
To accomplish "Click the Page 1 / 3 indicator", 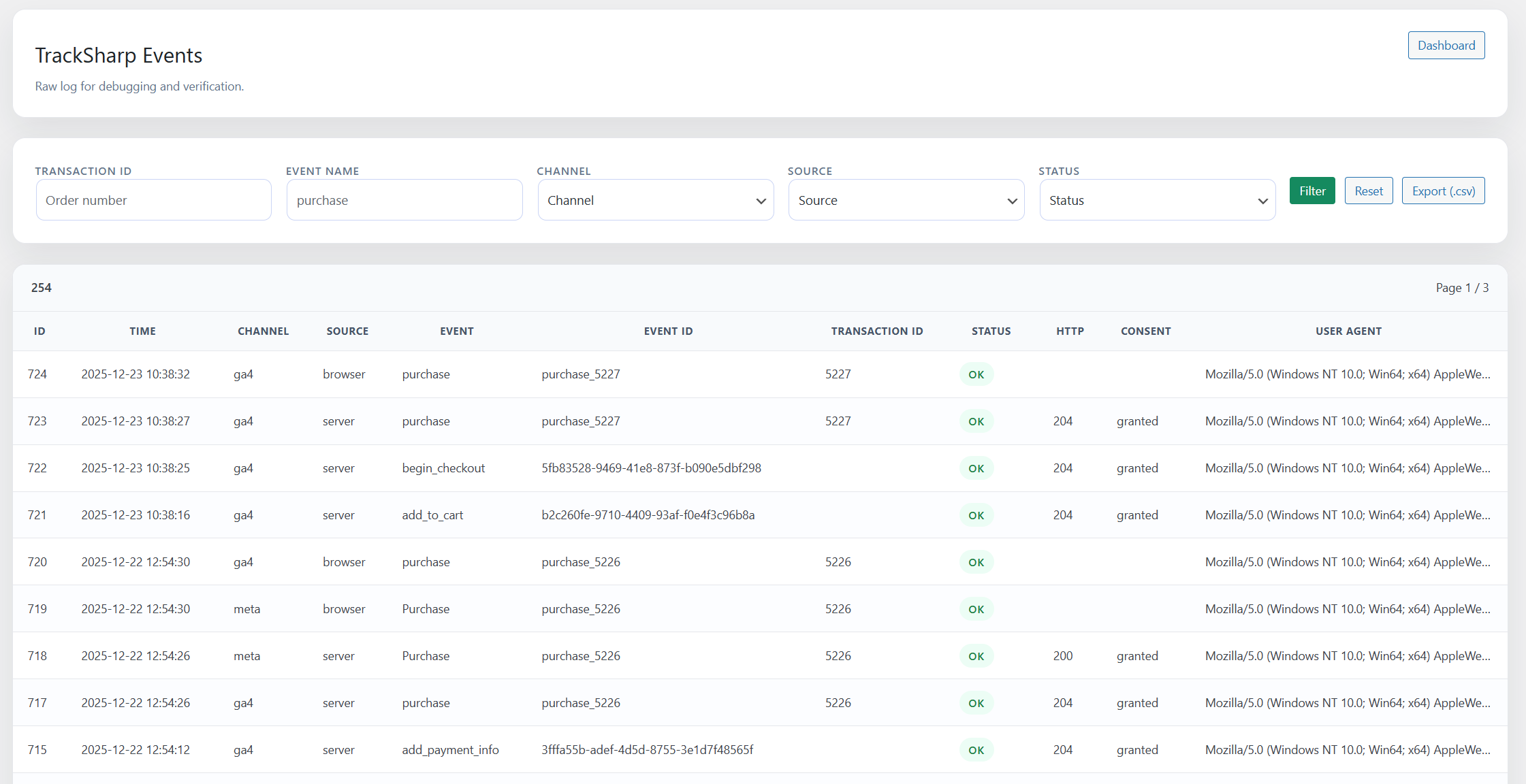I will point(1462,288).
